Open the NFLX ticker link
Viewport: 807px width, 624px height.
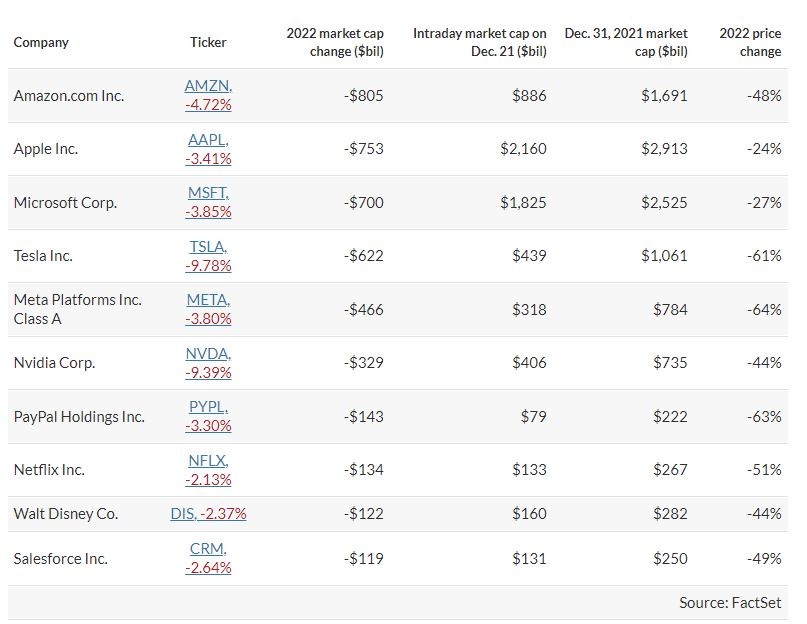pos(208,461)
